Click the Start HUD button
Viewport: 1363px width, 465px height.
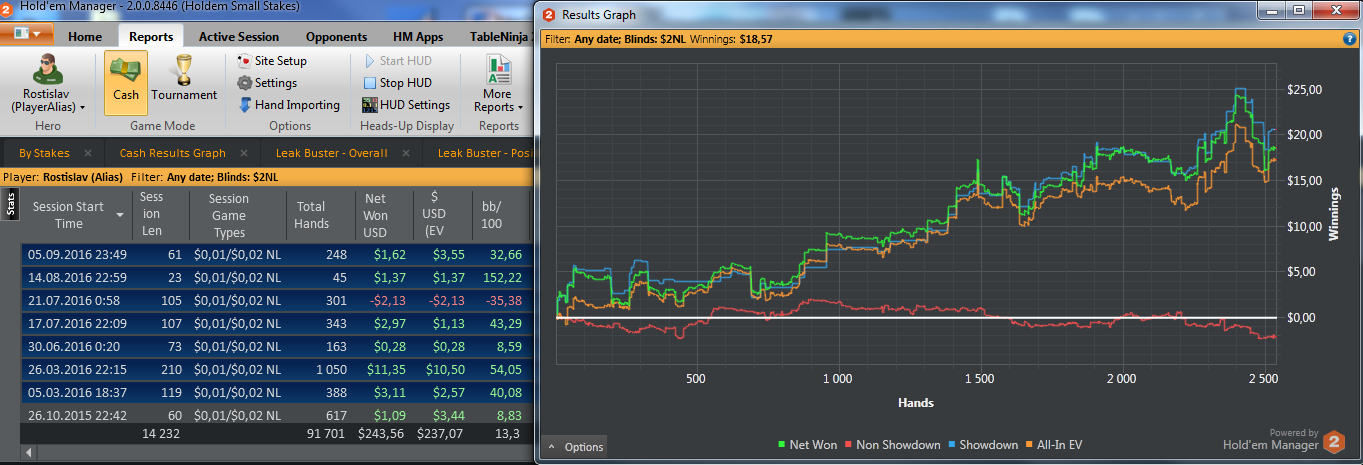(397, 60)
